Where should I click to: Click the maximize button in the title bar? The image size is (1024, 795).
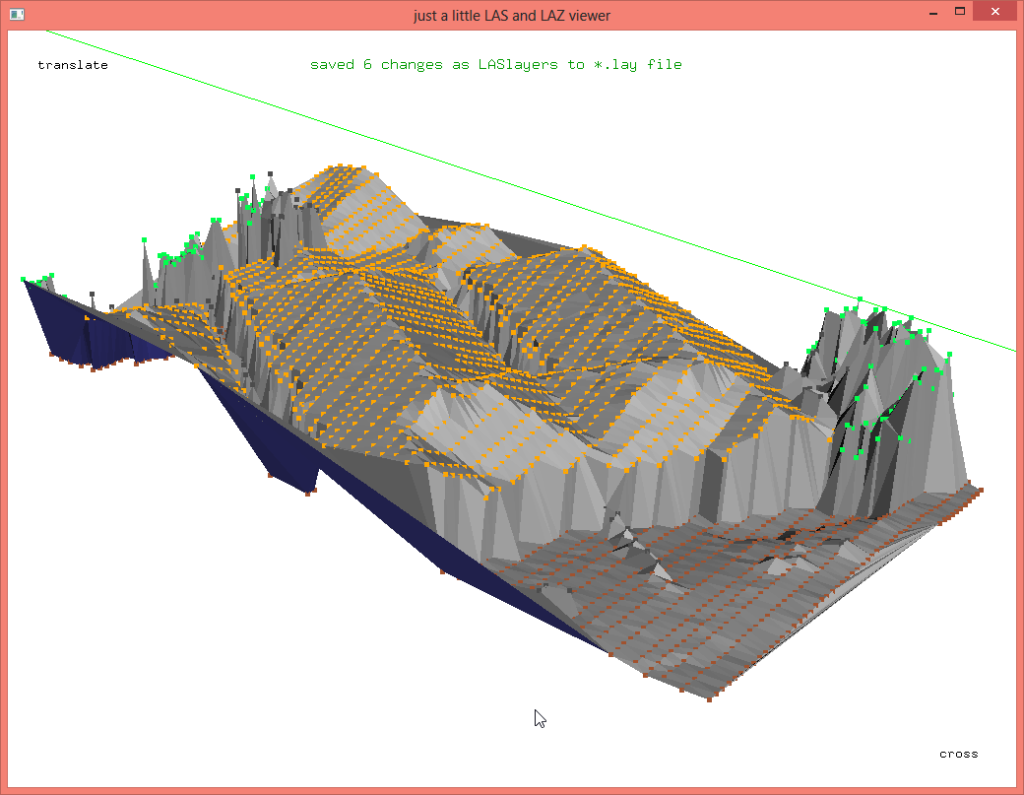pyautogui.click(x=960, y=12)
